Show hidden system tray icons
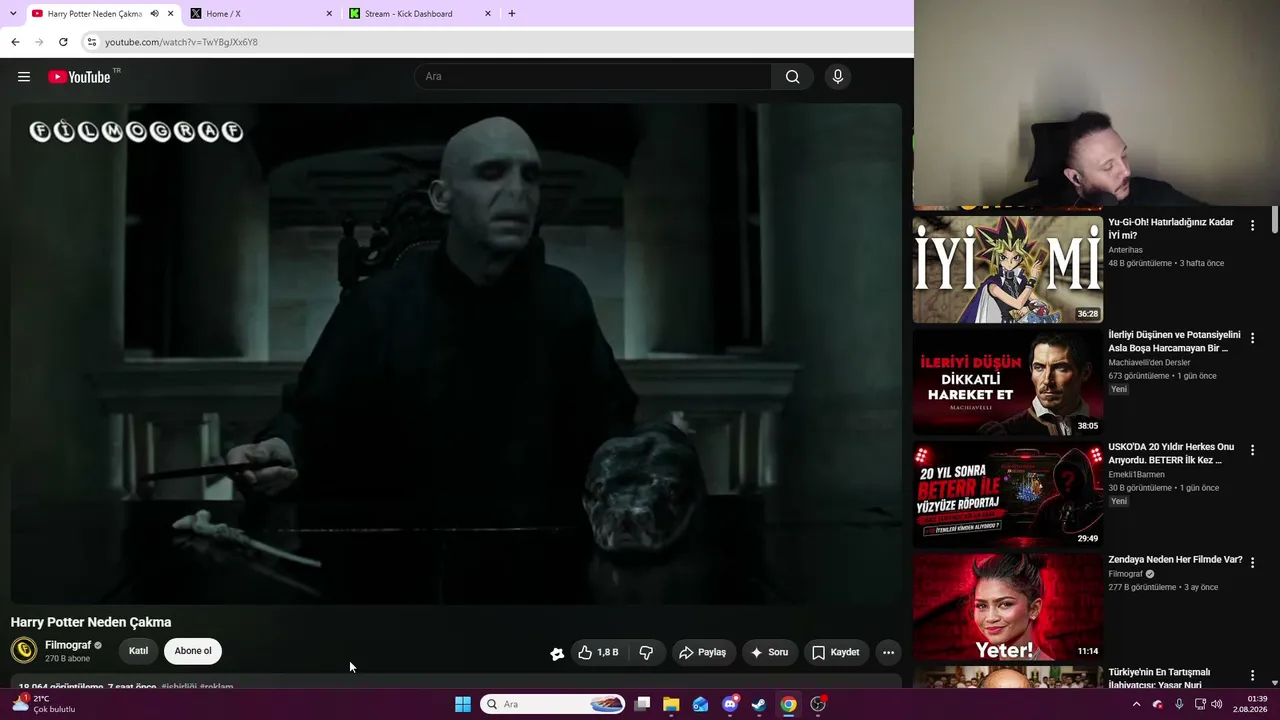The image size is (1280, 720). point(1136,704)
